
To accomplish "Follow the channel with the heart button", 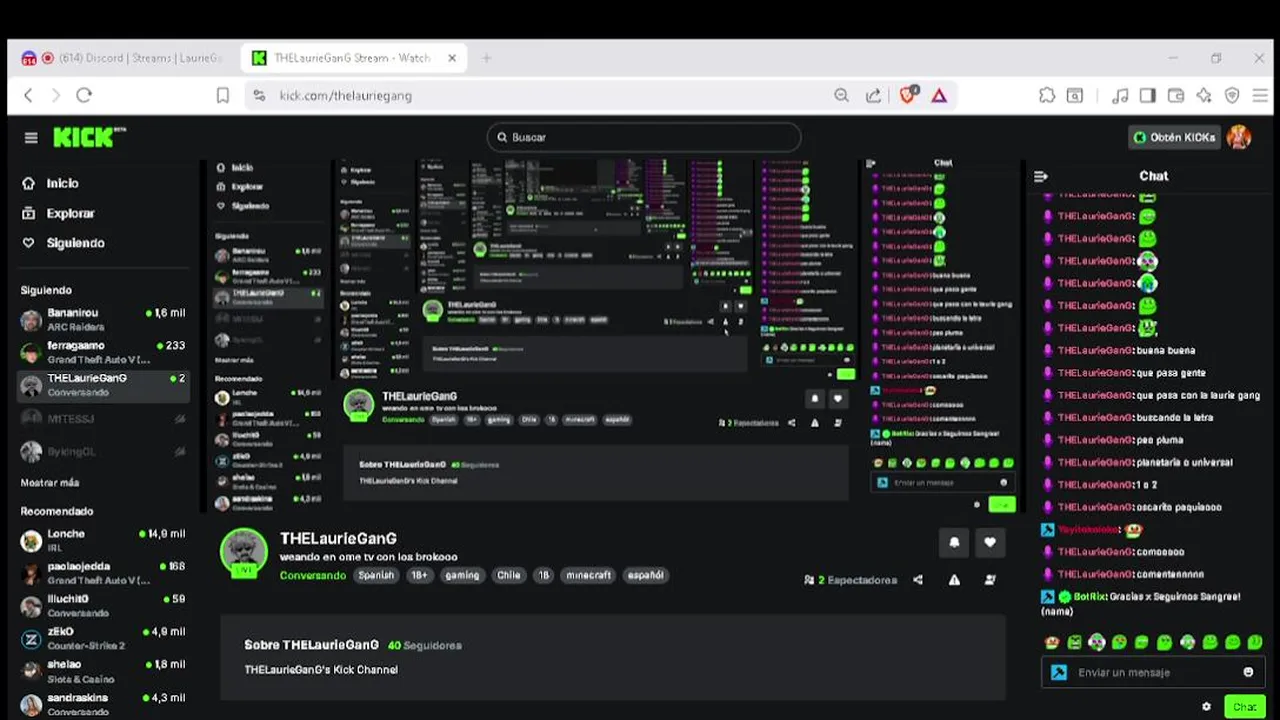I will coord(990,542).
